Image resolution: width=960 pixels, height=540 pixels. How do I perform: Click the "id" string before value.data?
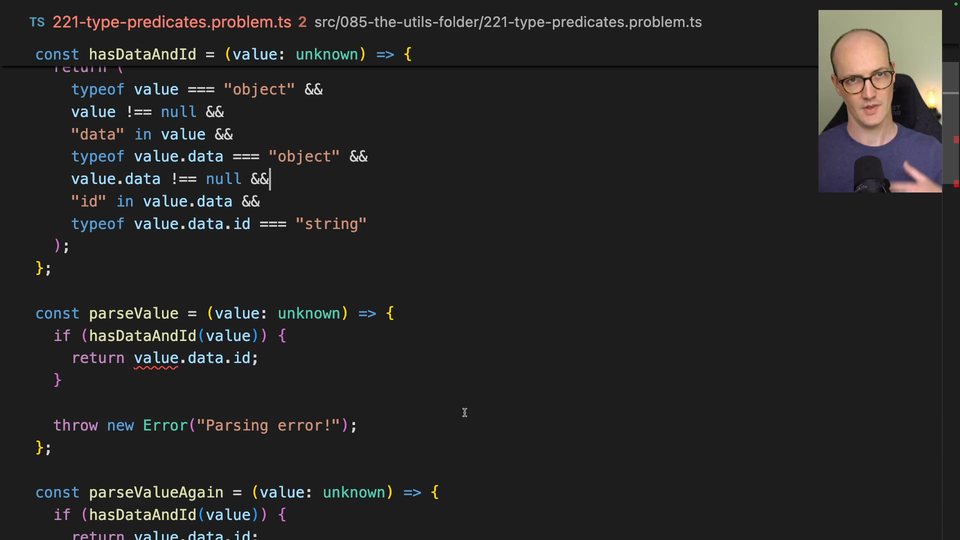(89, 201)
